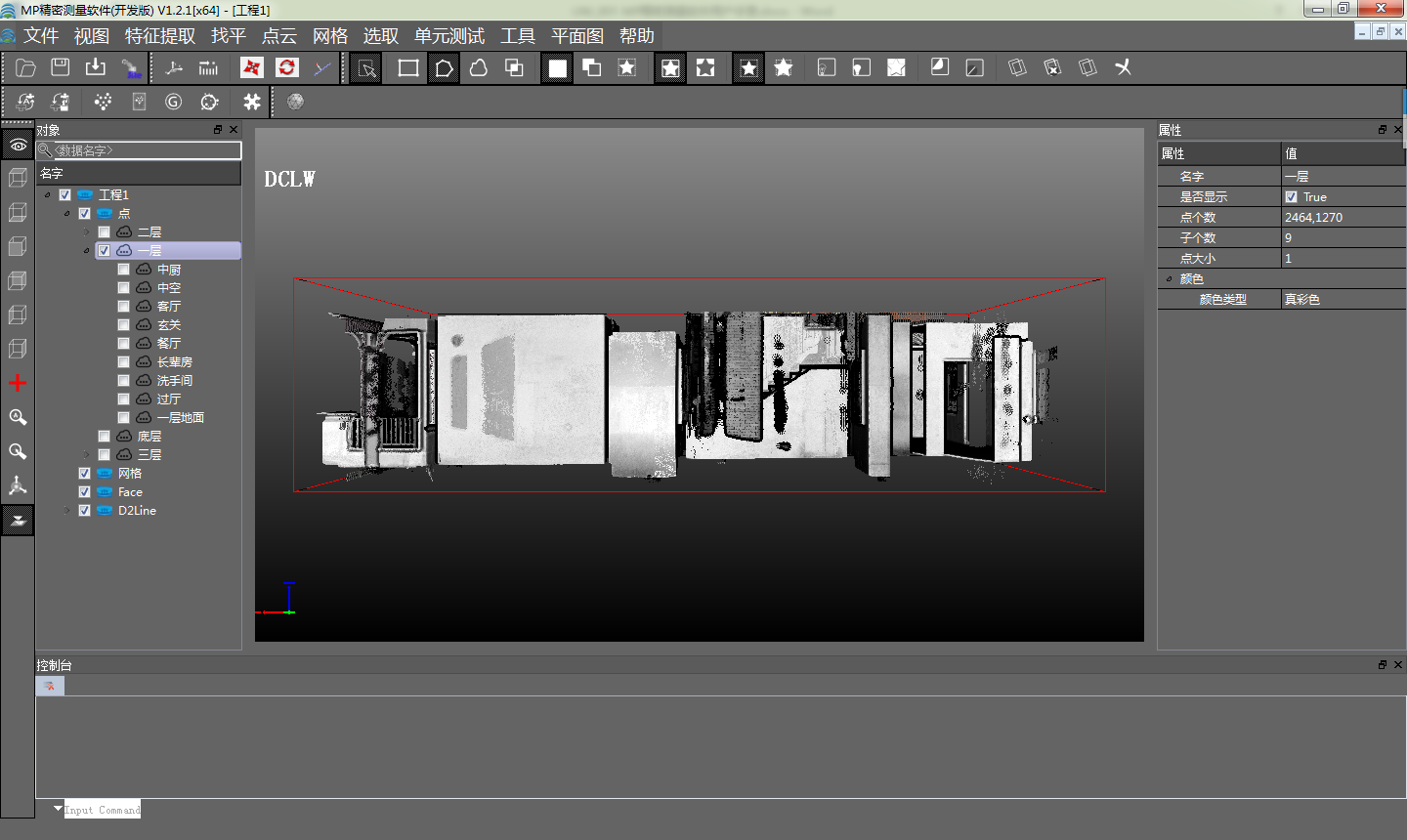Select the 洗手间 tree item
This screenshot has width=1407, height=840.
click(175, 381)
